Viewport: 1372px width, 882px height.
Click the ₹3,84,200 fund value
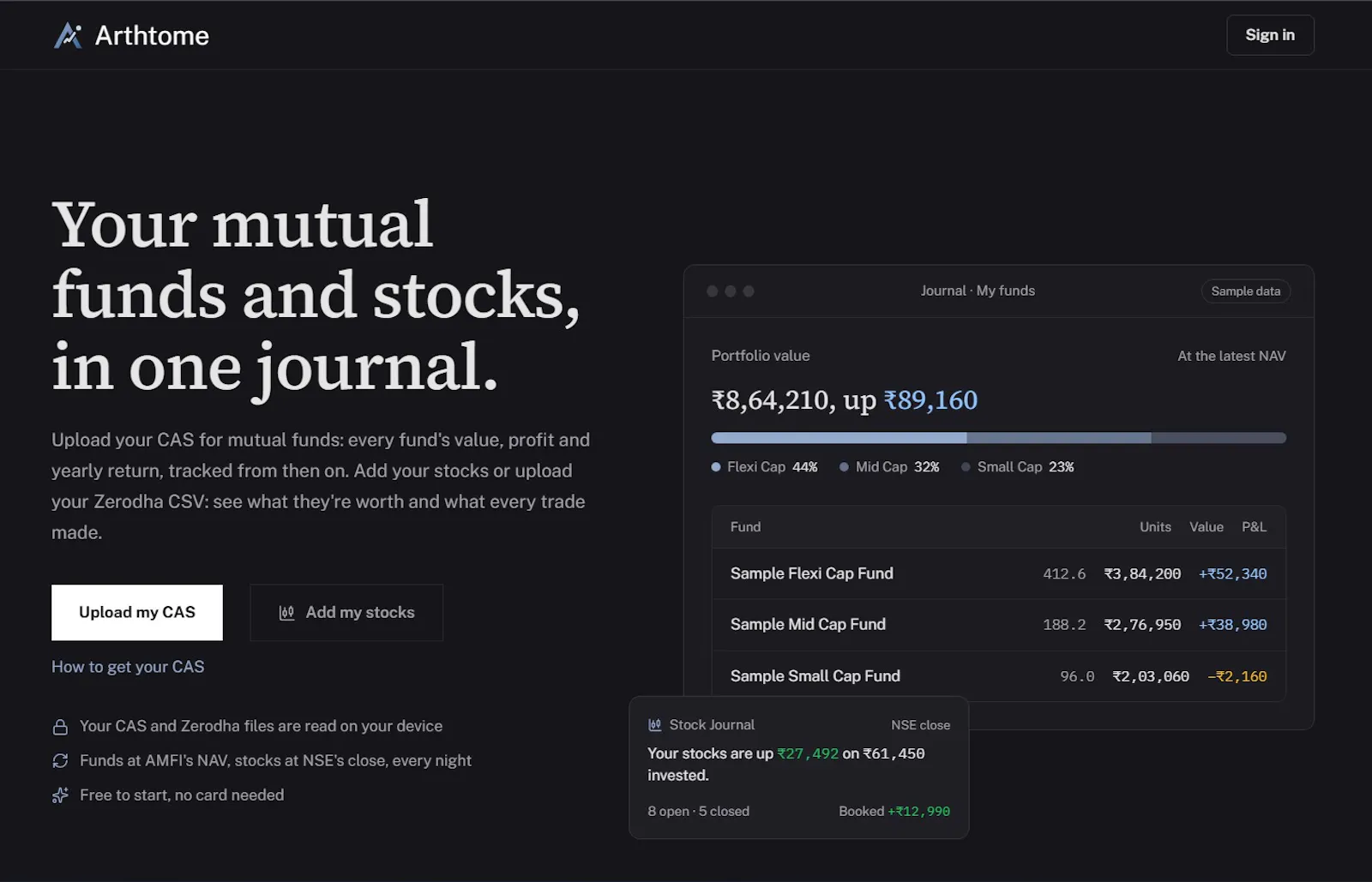coord(1142,573)
